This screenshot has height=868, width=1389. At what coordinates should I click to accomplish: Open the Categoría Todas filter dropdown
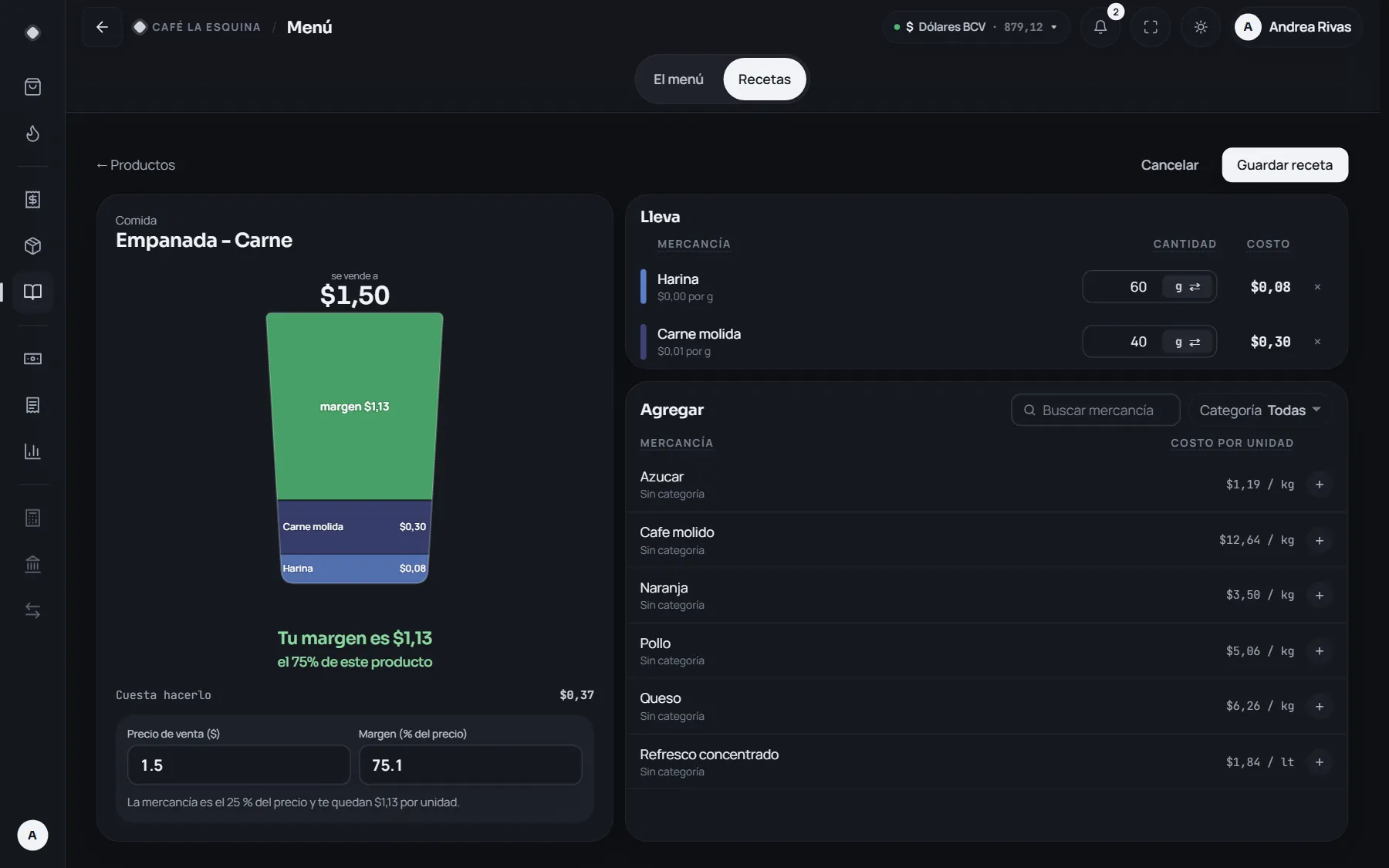point(1259,410)
